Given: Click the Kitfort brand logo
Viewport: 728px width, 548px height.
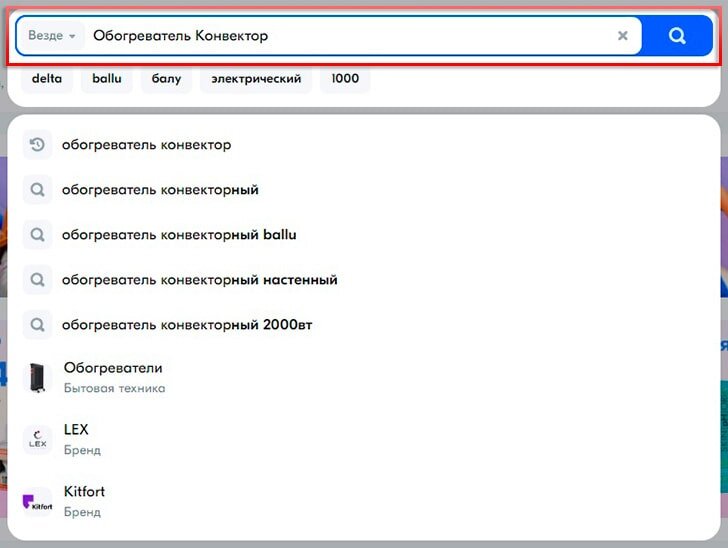Looking at the screenshot, I should 37,502.
